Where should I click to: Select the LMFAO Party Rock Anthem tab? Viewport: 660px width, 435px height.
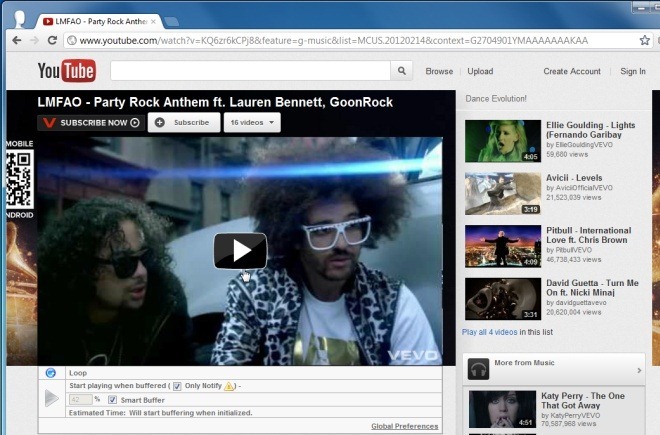point(99,21)
